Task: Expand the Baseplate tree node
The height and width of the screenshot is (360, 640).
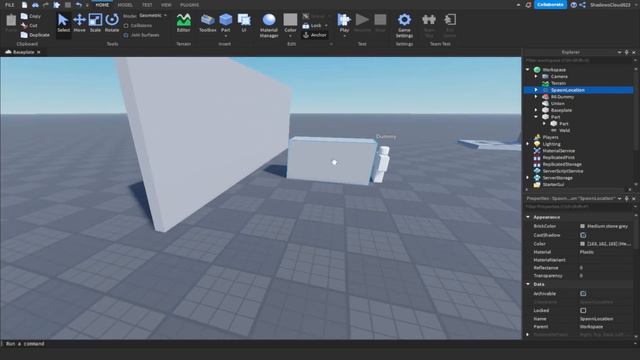Action: point(536,110)
